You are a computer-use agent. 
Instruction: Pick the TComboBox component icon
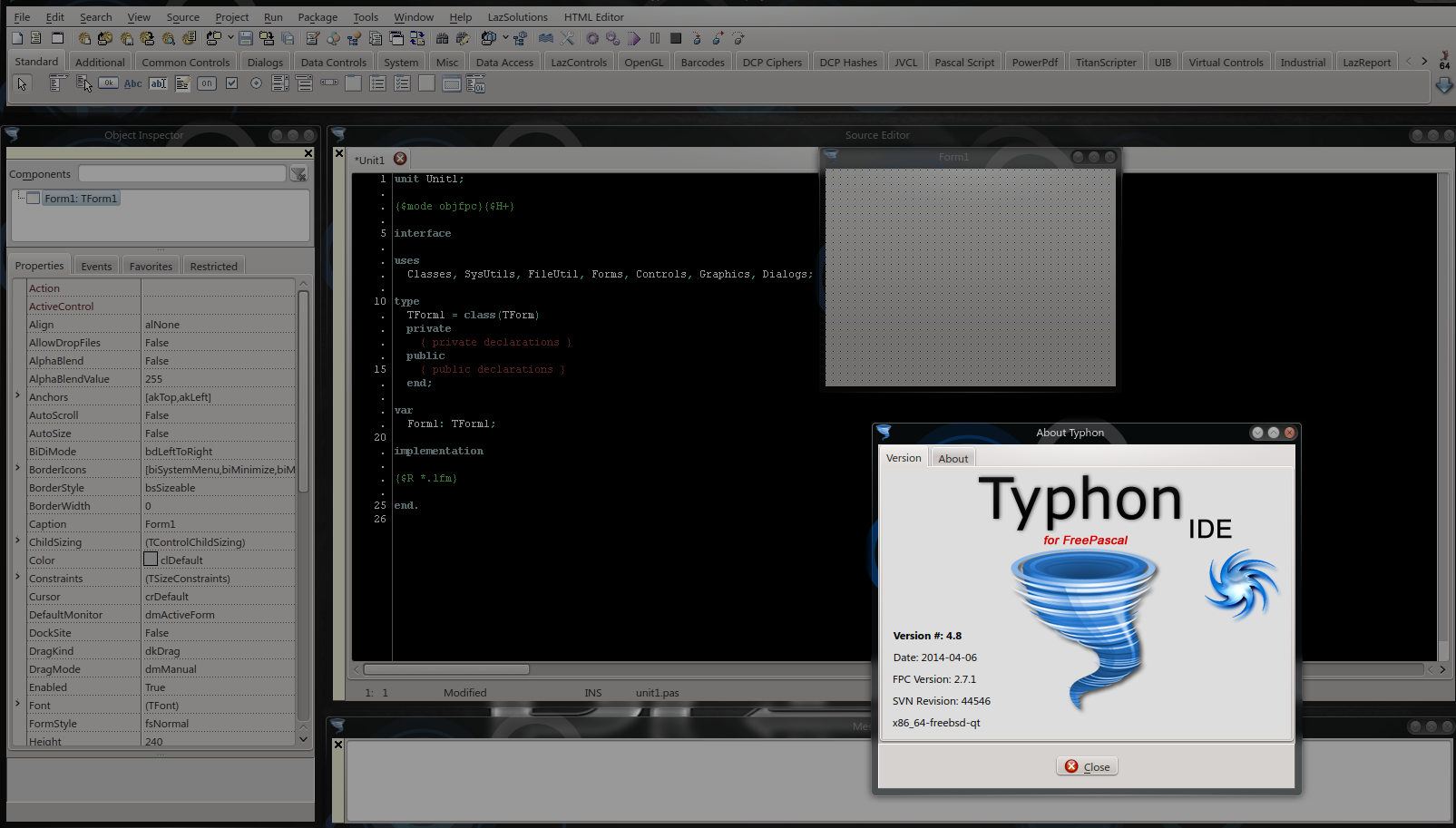click(x=305, y=83)
